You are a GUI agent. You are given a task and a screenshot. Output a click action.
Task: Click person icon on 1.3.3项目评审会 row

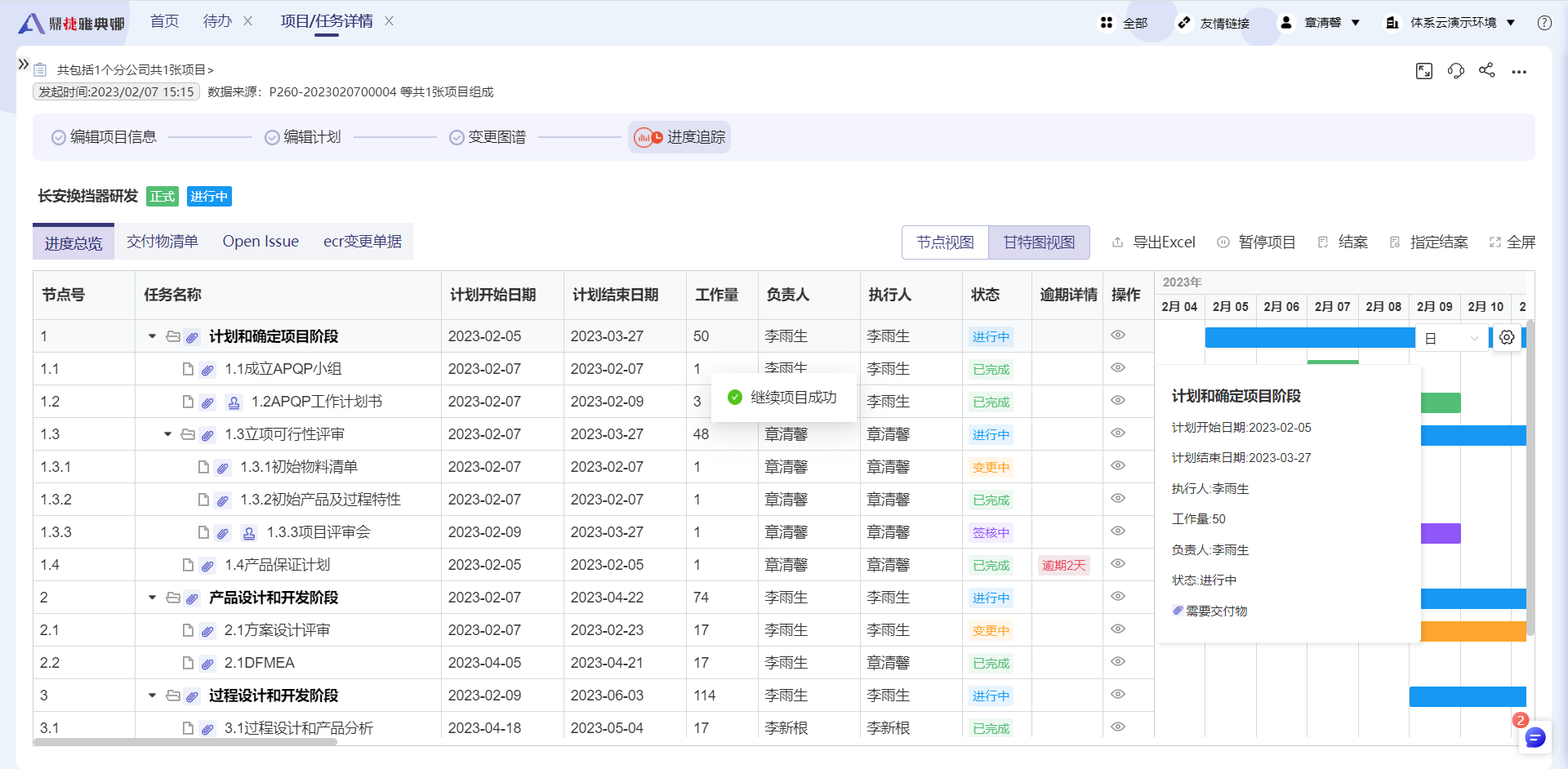[249, 533]
